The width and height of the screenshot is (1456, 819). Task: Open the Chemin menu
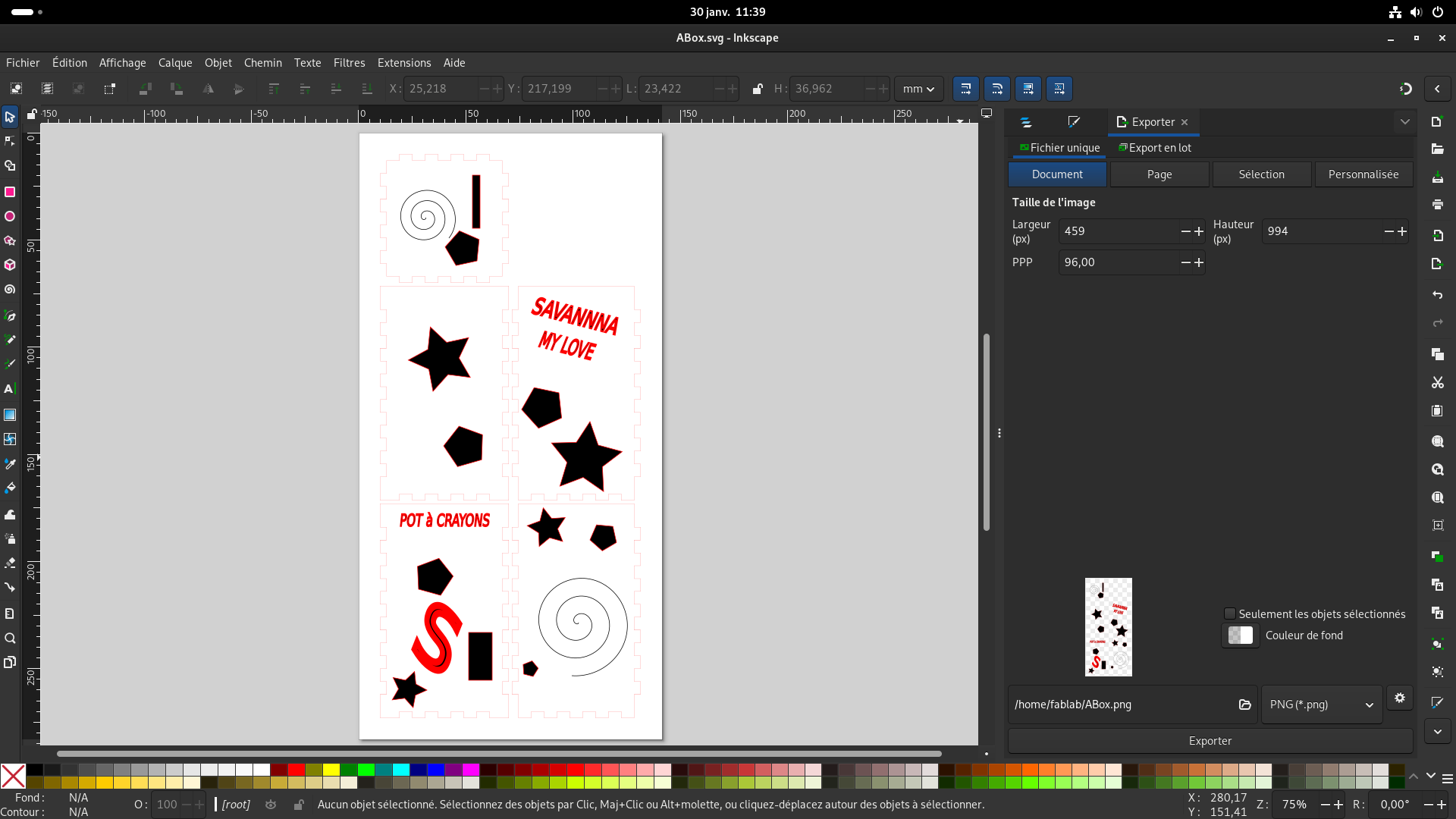coord(262,63)
